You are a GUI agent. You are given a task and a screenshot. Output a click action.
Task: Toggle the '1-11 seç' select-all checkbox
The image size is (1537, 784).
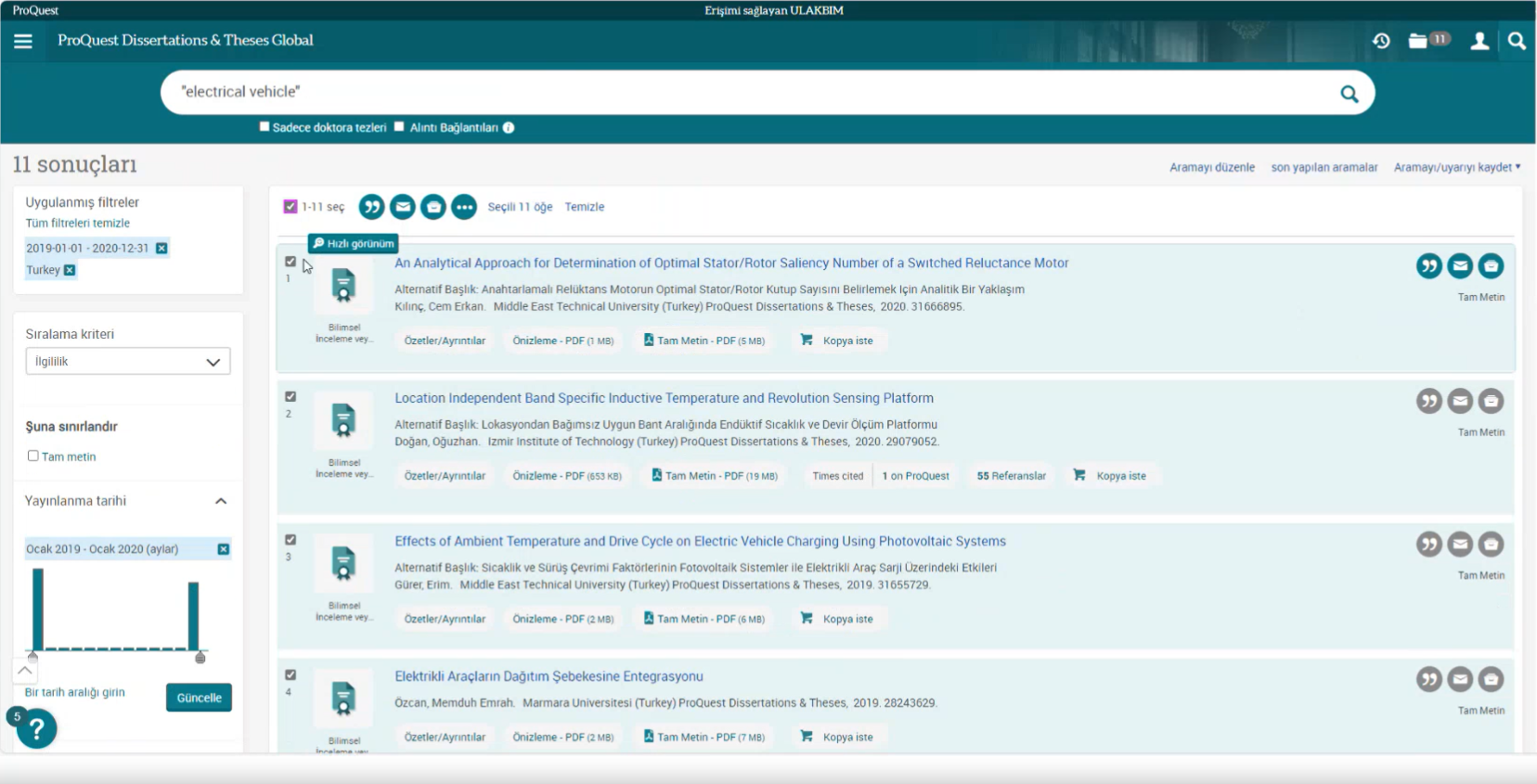[291, 207]
